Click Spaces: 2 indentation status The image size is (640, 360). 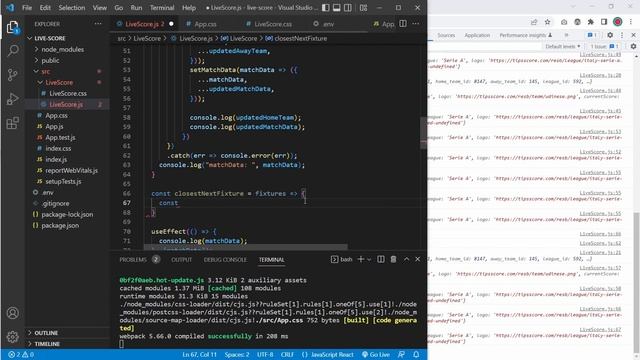coord(237,355)
